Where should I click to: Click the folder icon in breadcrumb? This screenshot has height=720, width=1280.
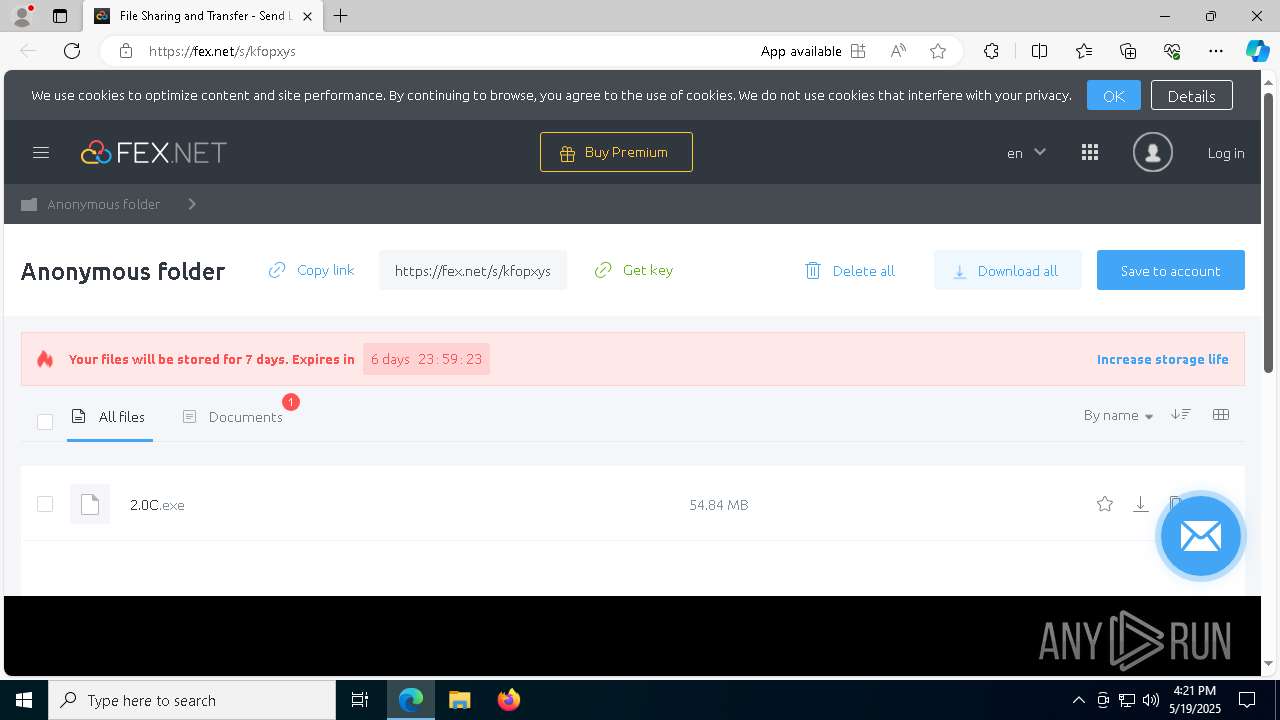tap(29, 204)
